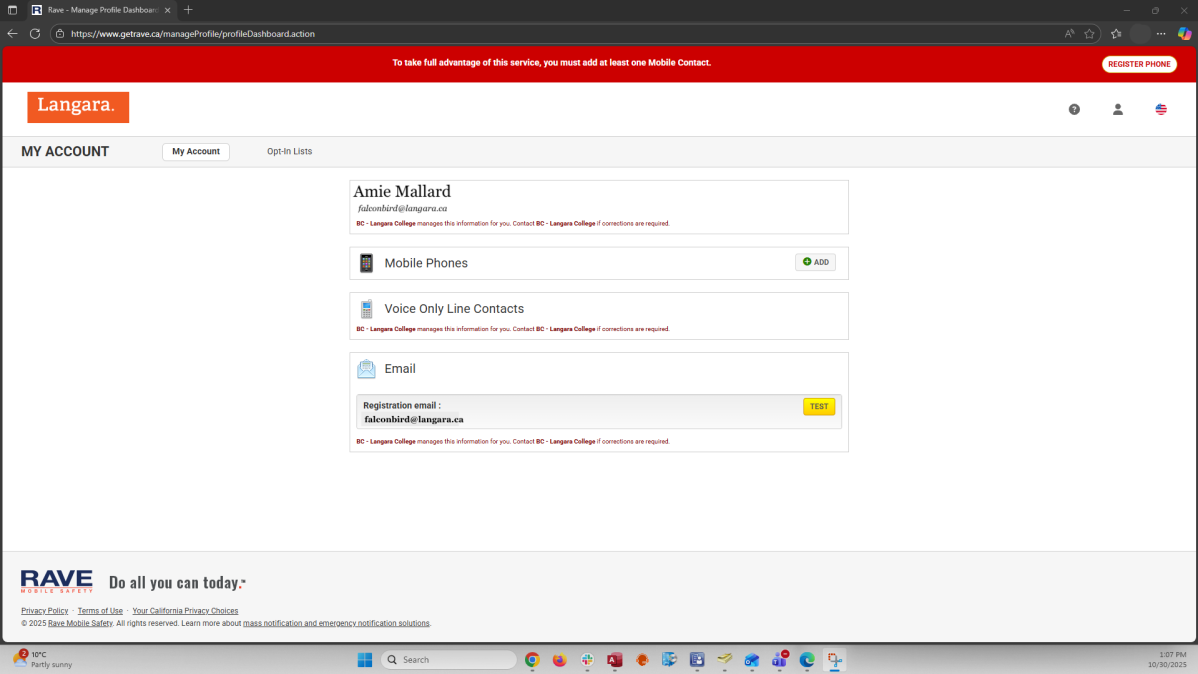1198x674 pixels.
Task: Open Firefox from the Windows taskbar
Action: tap(559, 660)
